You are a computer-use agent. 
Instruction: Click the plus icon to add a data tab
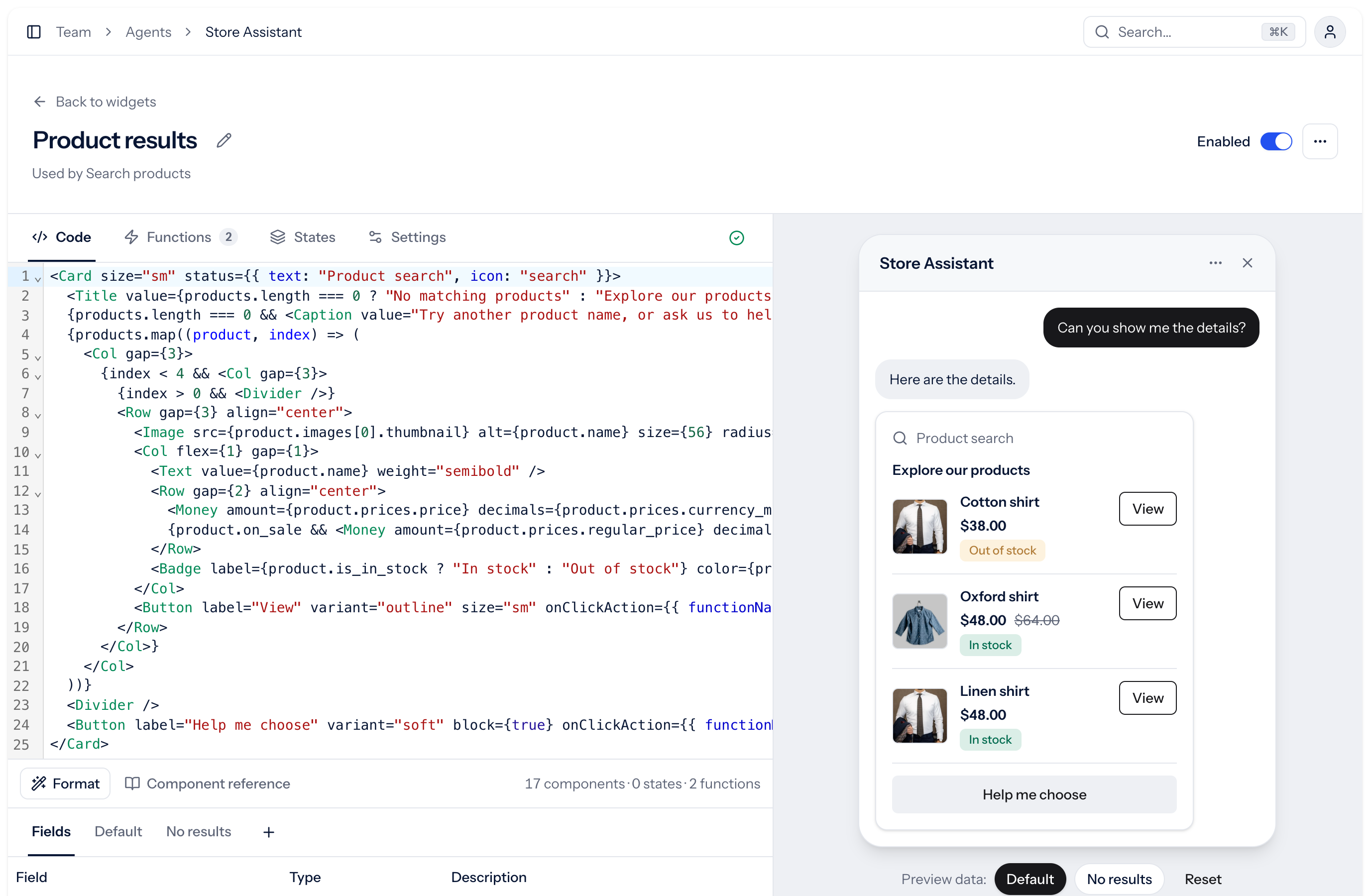click(x=269, y=832)
